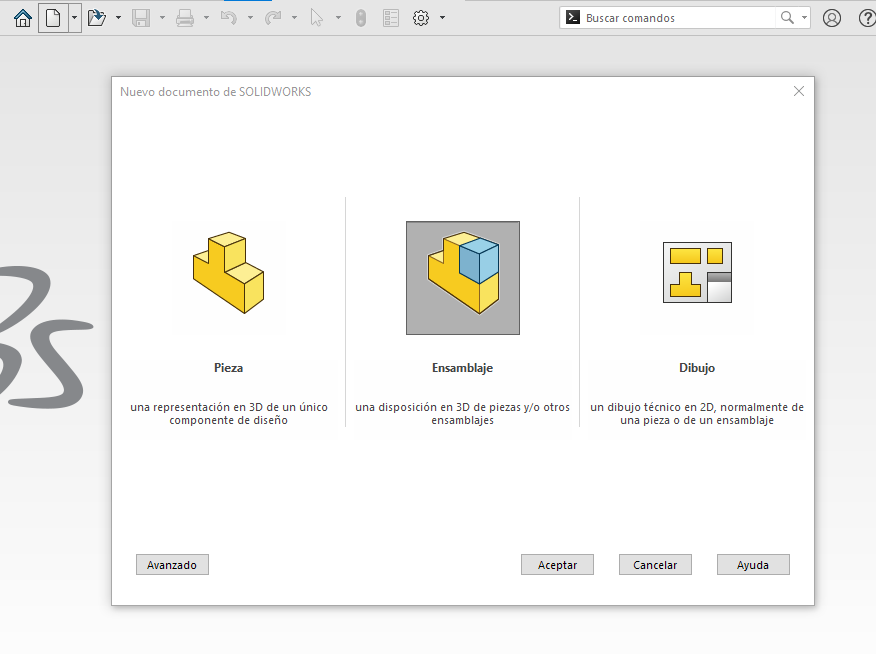Select the Dibujo drawing icon
The image size is (876, 654).
pyautogui.click(x=697, y=273)
